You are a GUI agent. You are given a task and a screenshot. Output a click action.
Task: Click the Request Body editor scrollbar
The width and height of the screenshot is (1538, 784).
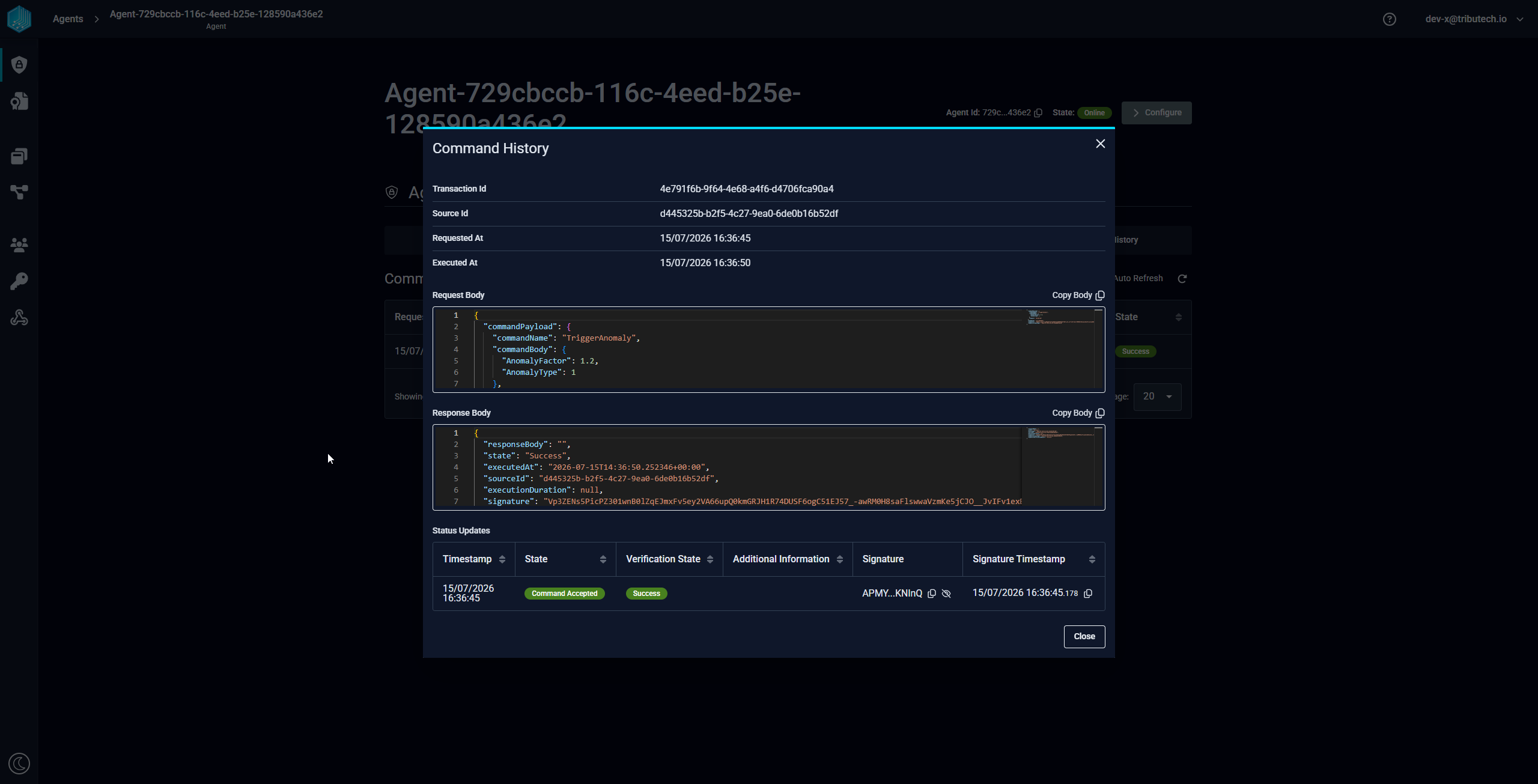coord(1099,348)
